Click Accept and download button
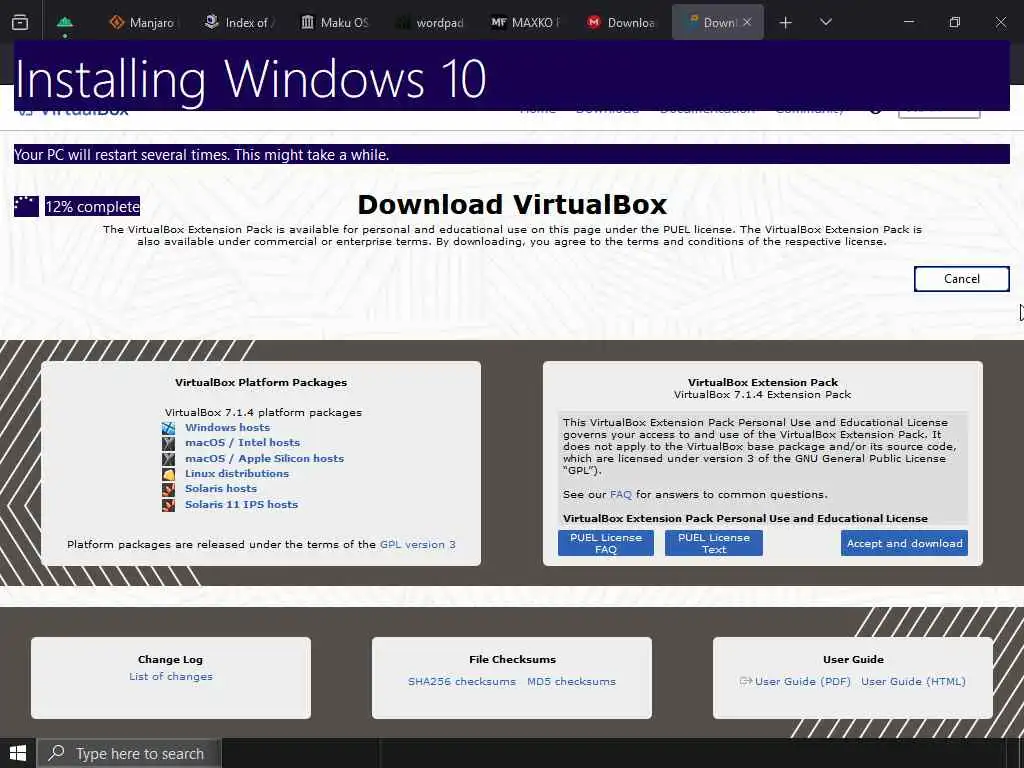1024x768 pixels. [x=904, y=543]
